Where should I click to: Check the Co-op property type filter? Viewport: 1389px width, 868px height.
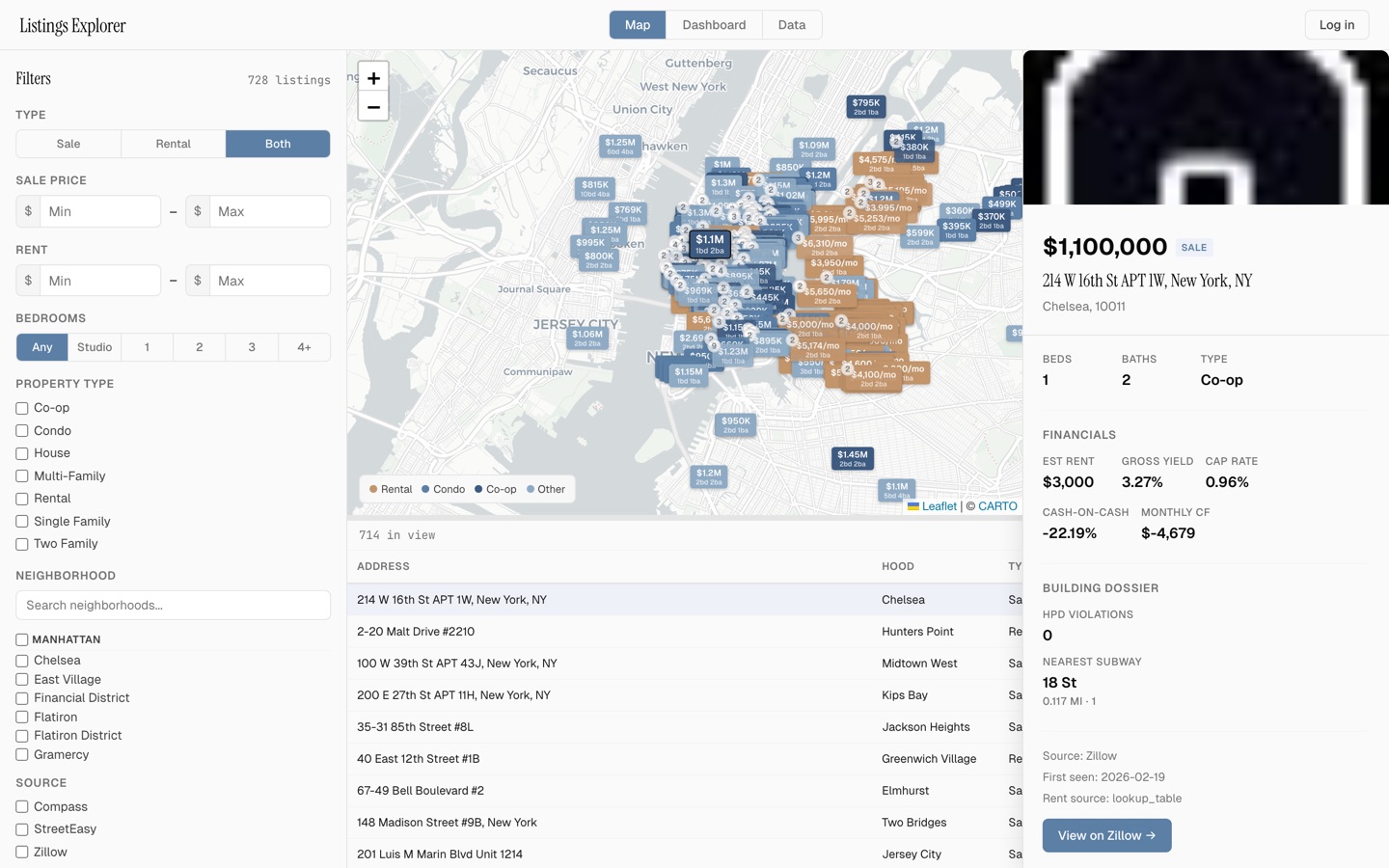point(21,408)
